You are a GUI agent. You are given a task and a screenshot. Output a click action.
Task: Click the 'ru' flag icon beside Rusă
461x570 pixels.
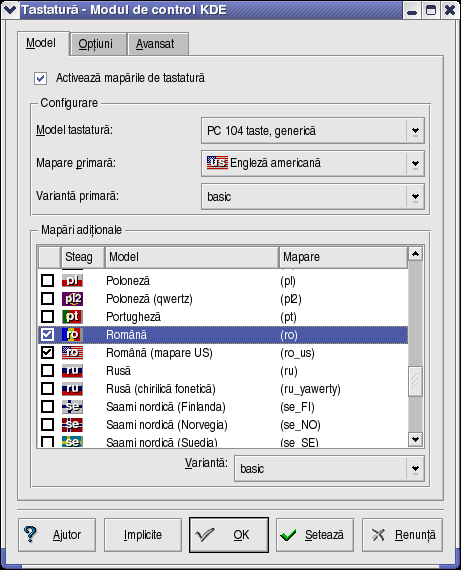tap(72, 370)
